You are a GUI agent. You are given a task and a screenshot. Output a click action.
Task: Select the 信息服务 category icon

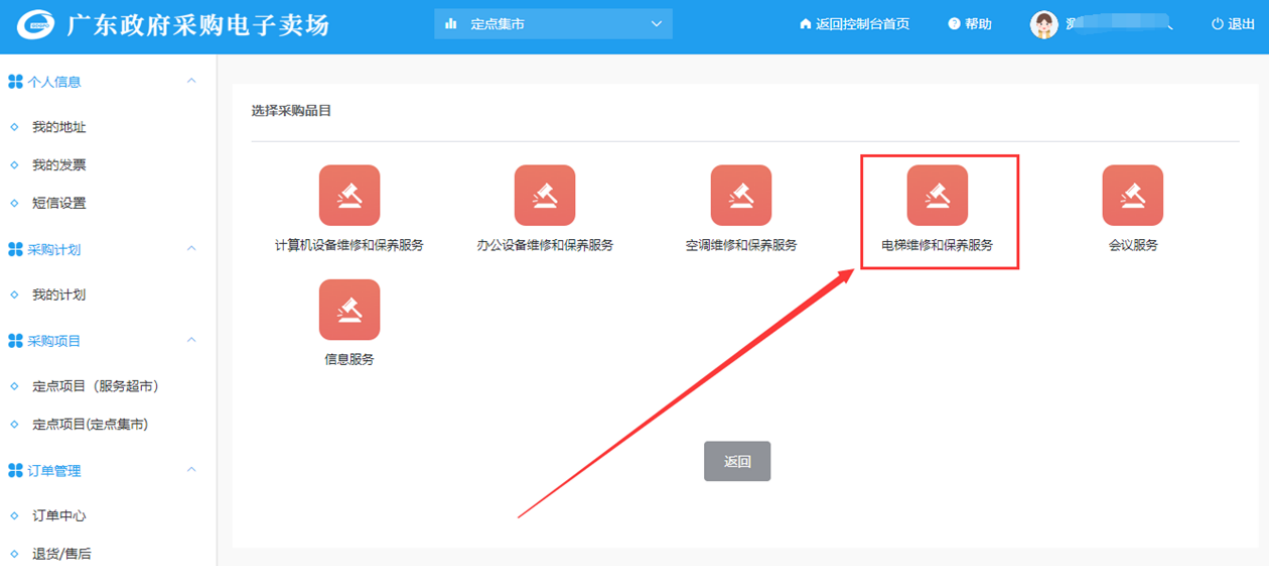click(x=349, y=310)
